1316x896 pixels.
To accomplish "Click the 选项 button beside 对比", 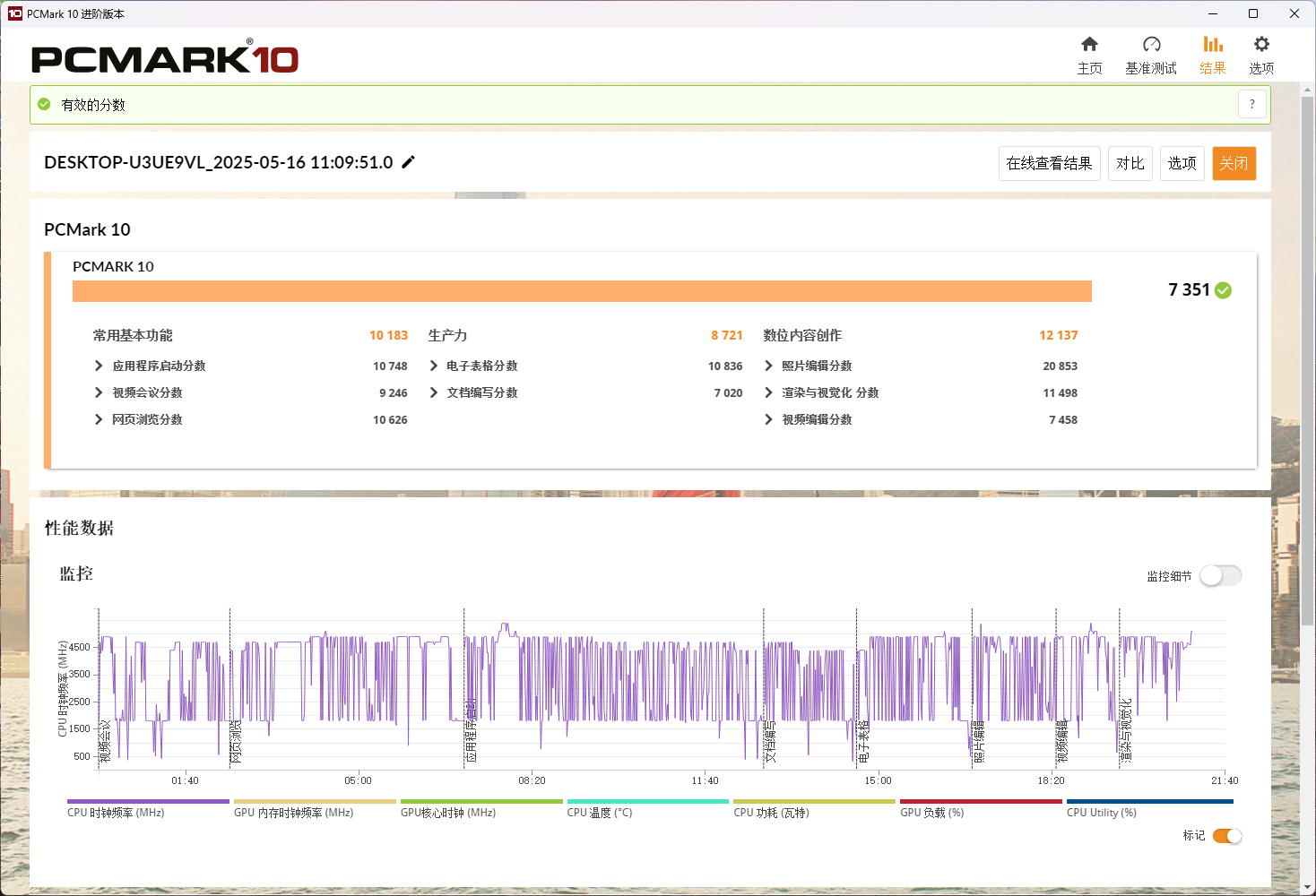I will [x=1182, y=163].
